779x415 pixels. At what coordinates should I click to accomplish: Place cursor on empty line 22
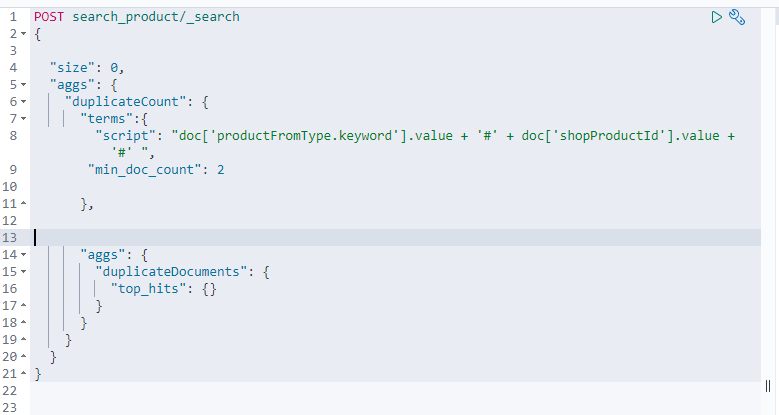[395, 391]
